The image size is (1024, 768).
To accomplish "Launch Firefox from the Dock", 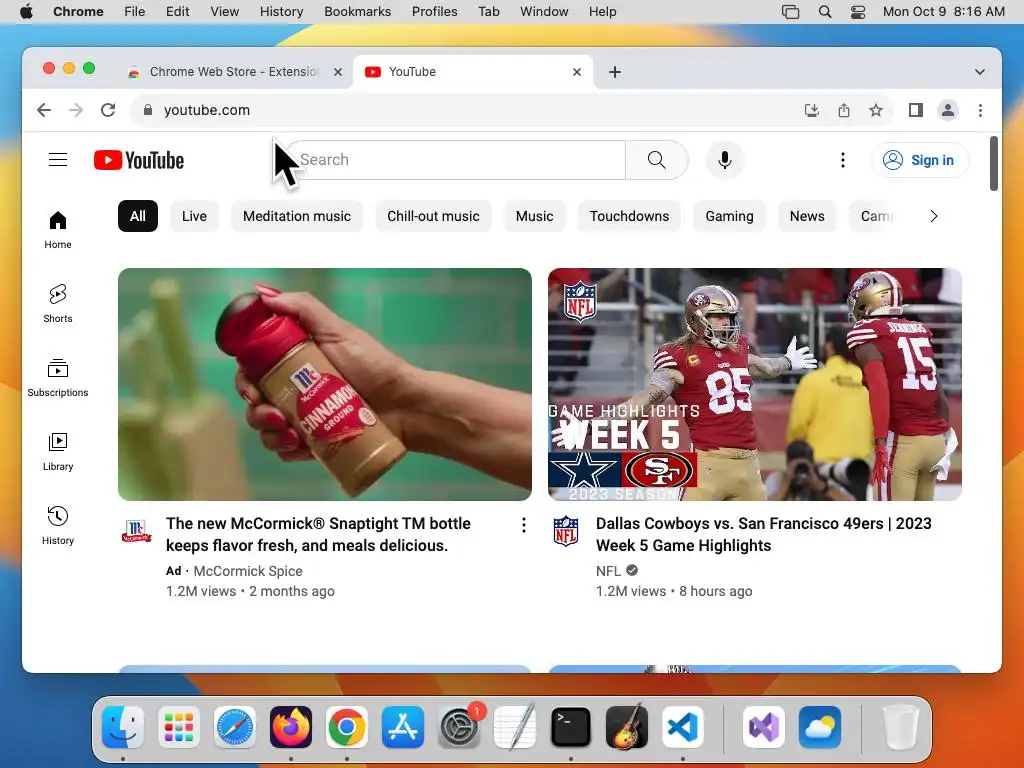I will point(291,727).
